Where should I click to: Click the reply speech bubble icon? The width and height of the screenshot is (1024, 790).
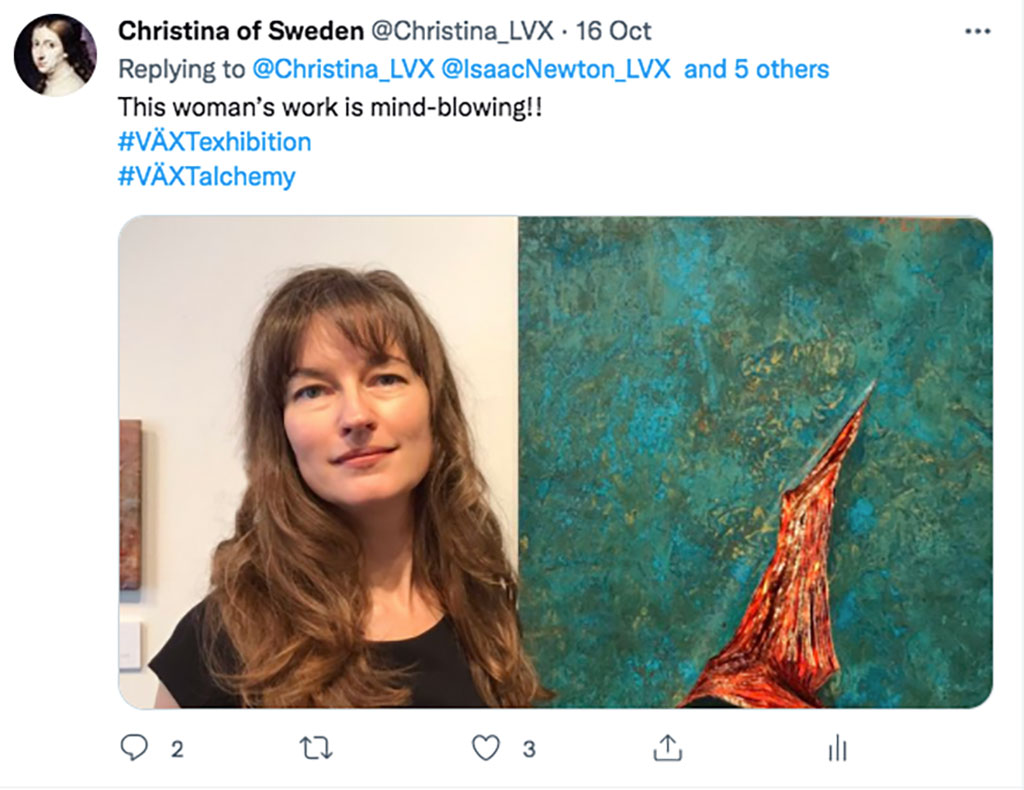135,748
